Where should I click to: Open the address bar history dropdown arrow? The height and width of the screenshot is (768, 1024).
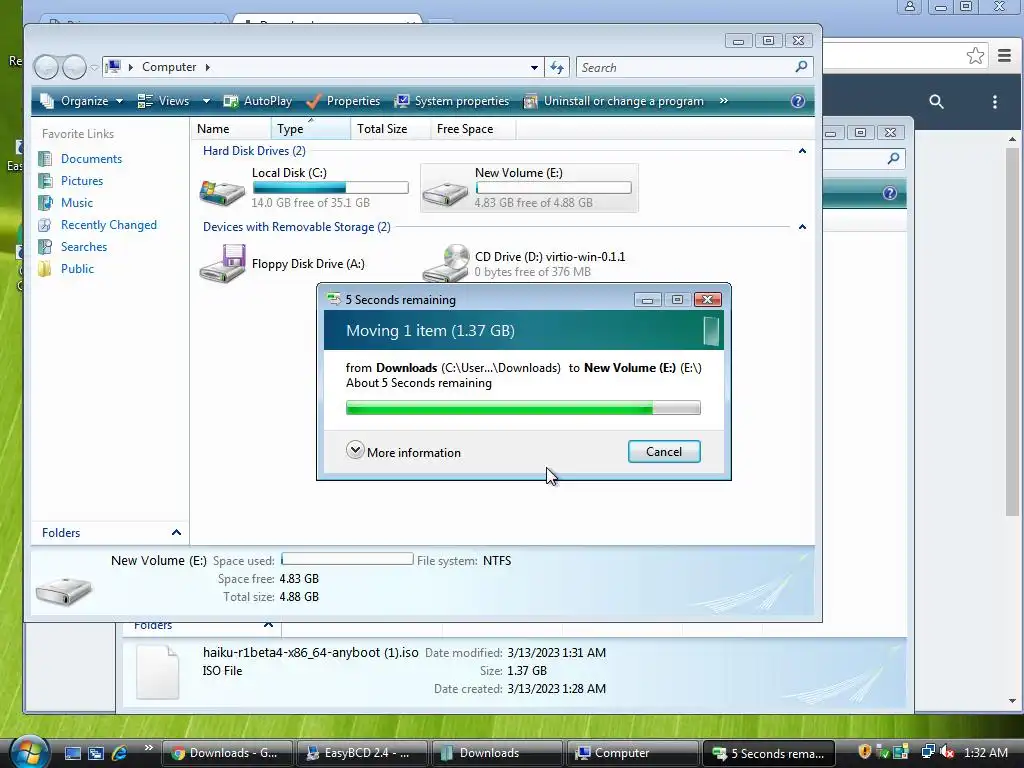pos(534,67)
